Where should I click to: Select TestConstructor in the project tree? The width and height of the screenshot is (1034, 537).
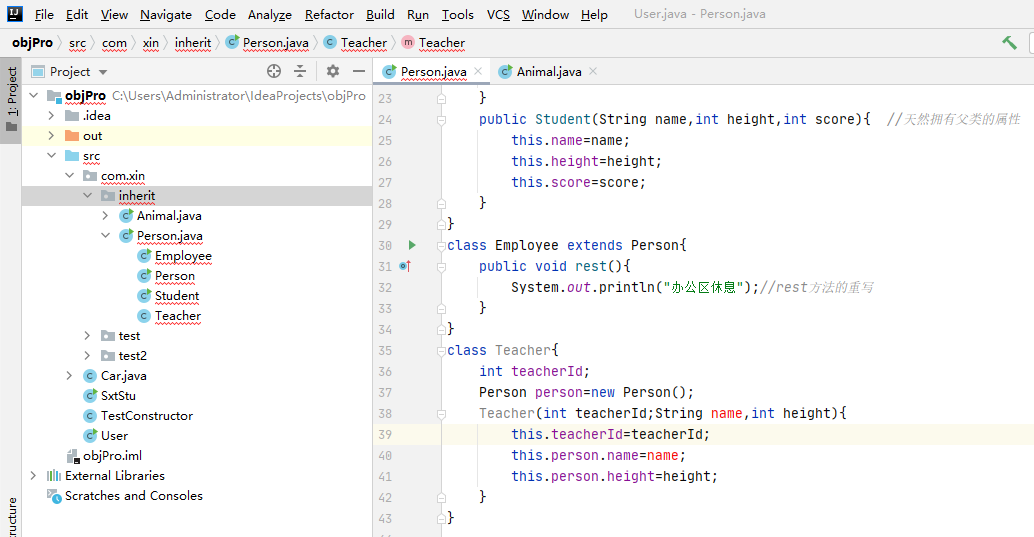point(146,416)
